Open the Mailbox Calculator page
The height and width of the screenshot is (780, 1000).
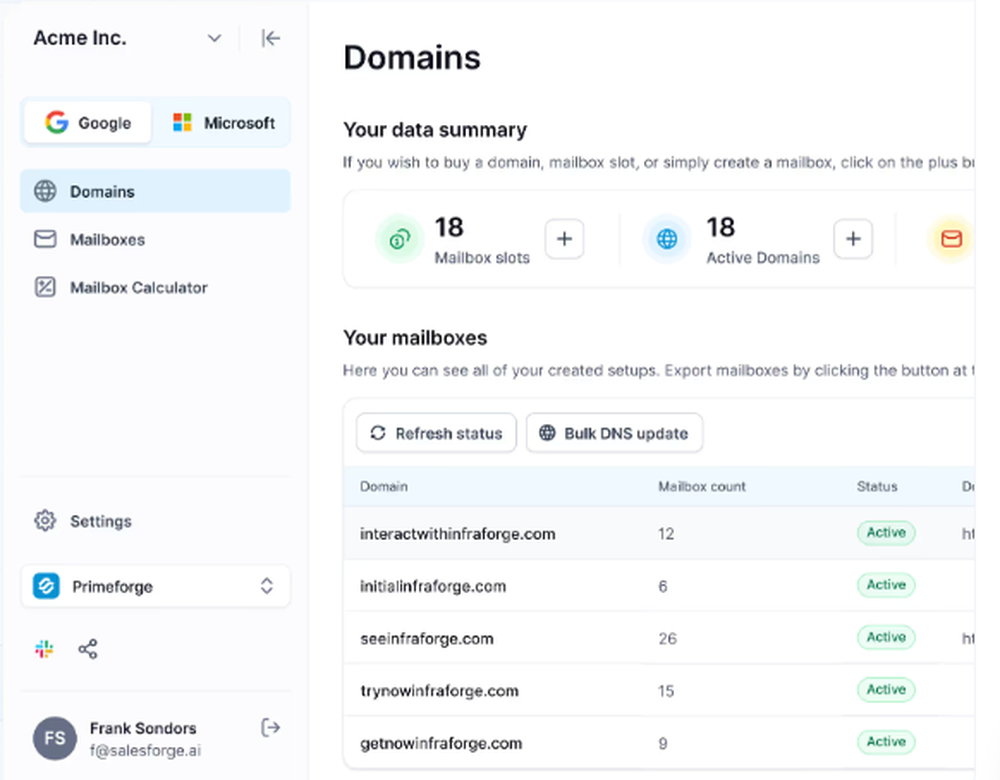[x=138, y=288]
